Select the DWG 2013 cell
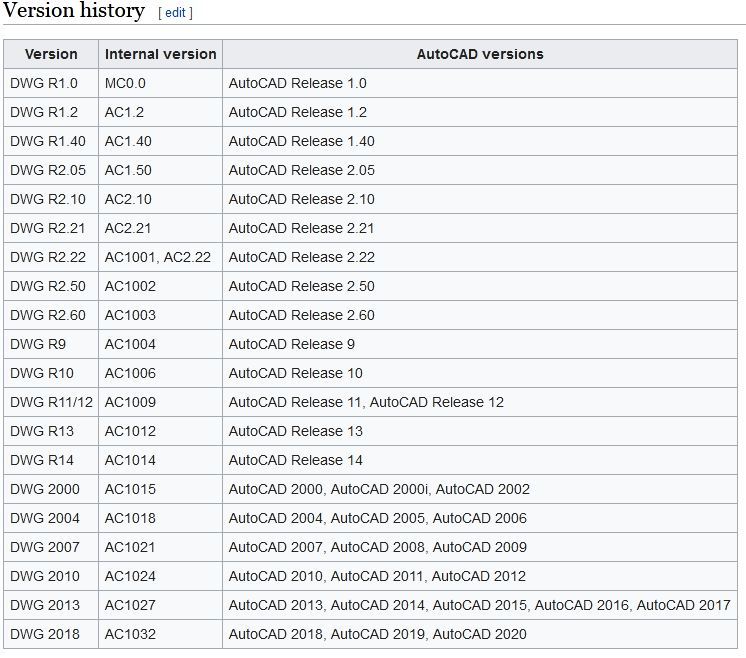This screenshot has height=658, width=746. pyautogui.click(x=51, y=606)
